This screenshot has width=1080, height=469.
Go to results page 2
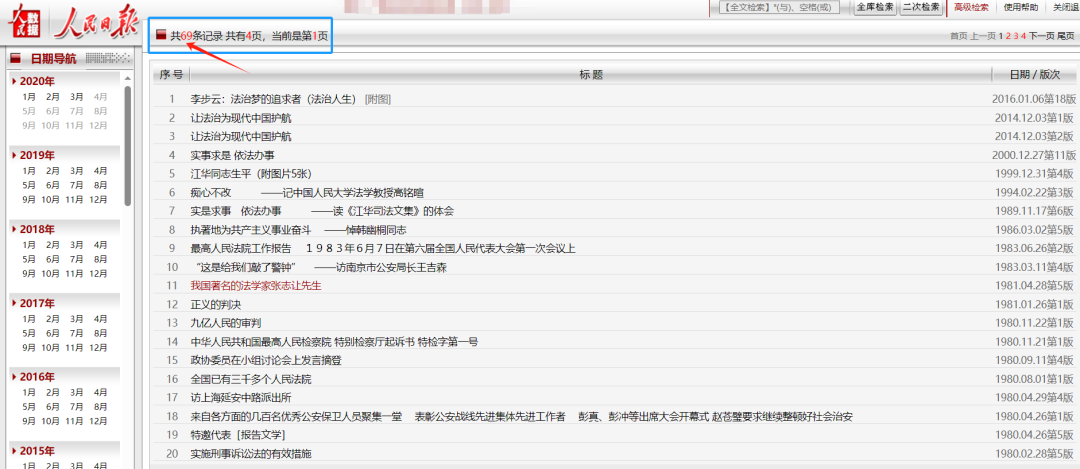pos(1008,36)
